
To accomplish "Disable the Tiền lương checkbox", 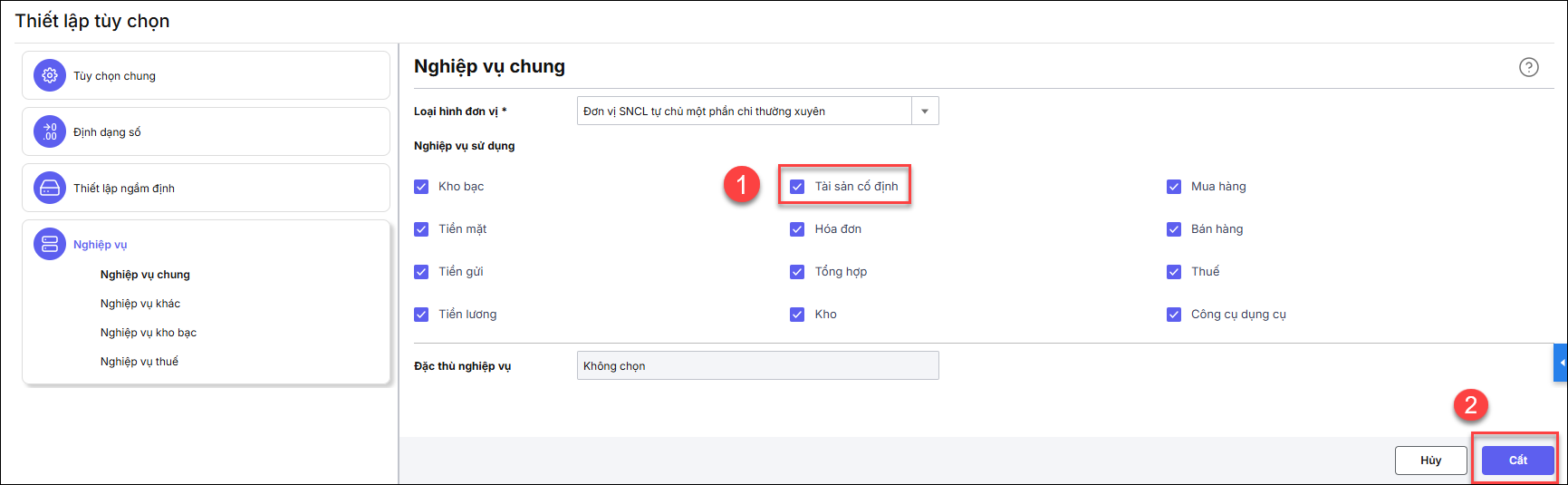I will (421, 315).
